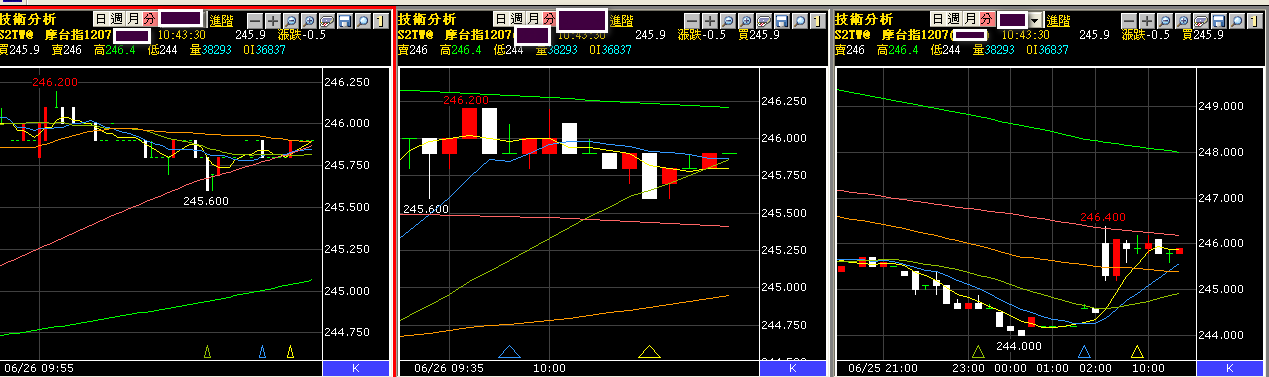Switch right chart to minute (分) period
Image resolution: width=1269 pixels, height=377 pixels.
click(x=988, y=19)
